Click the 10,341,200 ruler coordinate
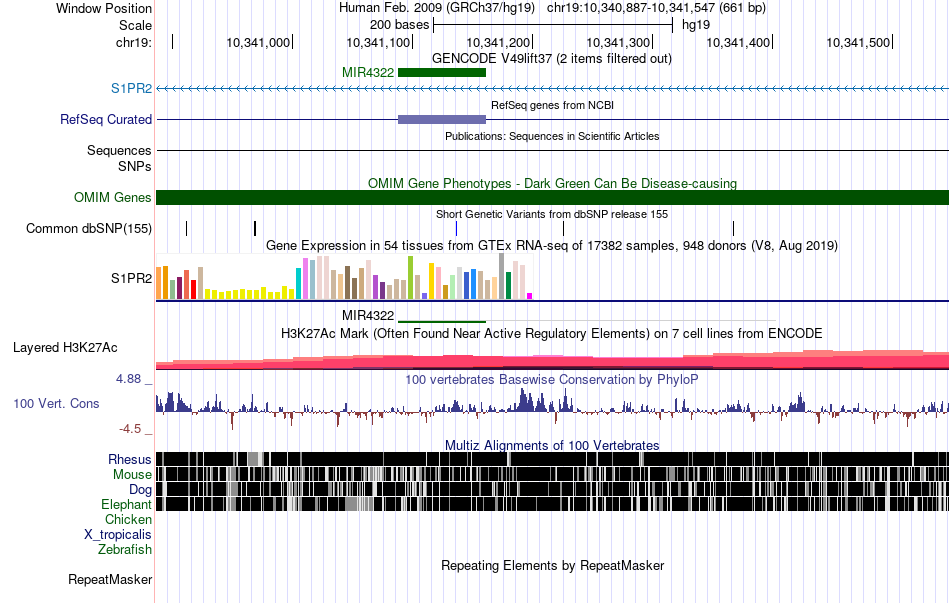950x603 pixels. pyautogui.click(x=498, y=42)
